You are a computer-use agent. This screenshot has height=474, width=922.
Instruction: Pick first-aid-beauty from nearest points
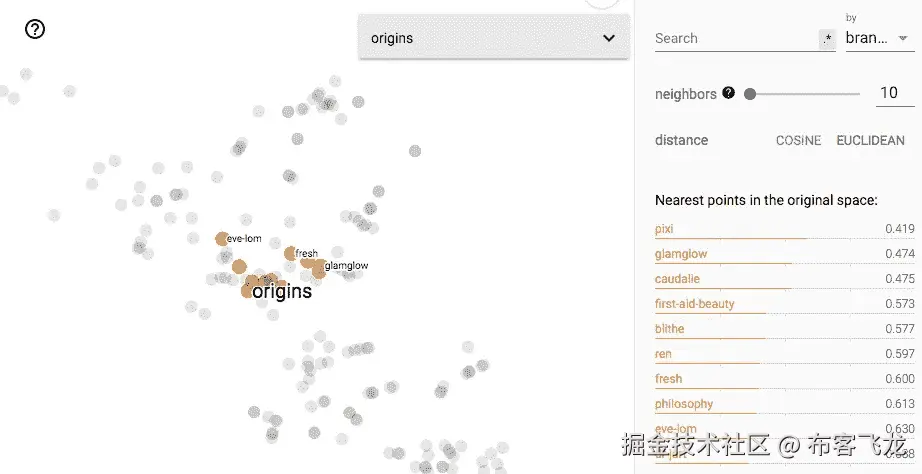click(694, 304)
